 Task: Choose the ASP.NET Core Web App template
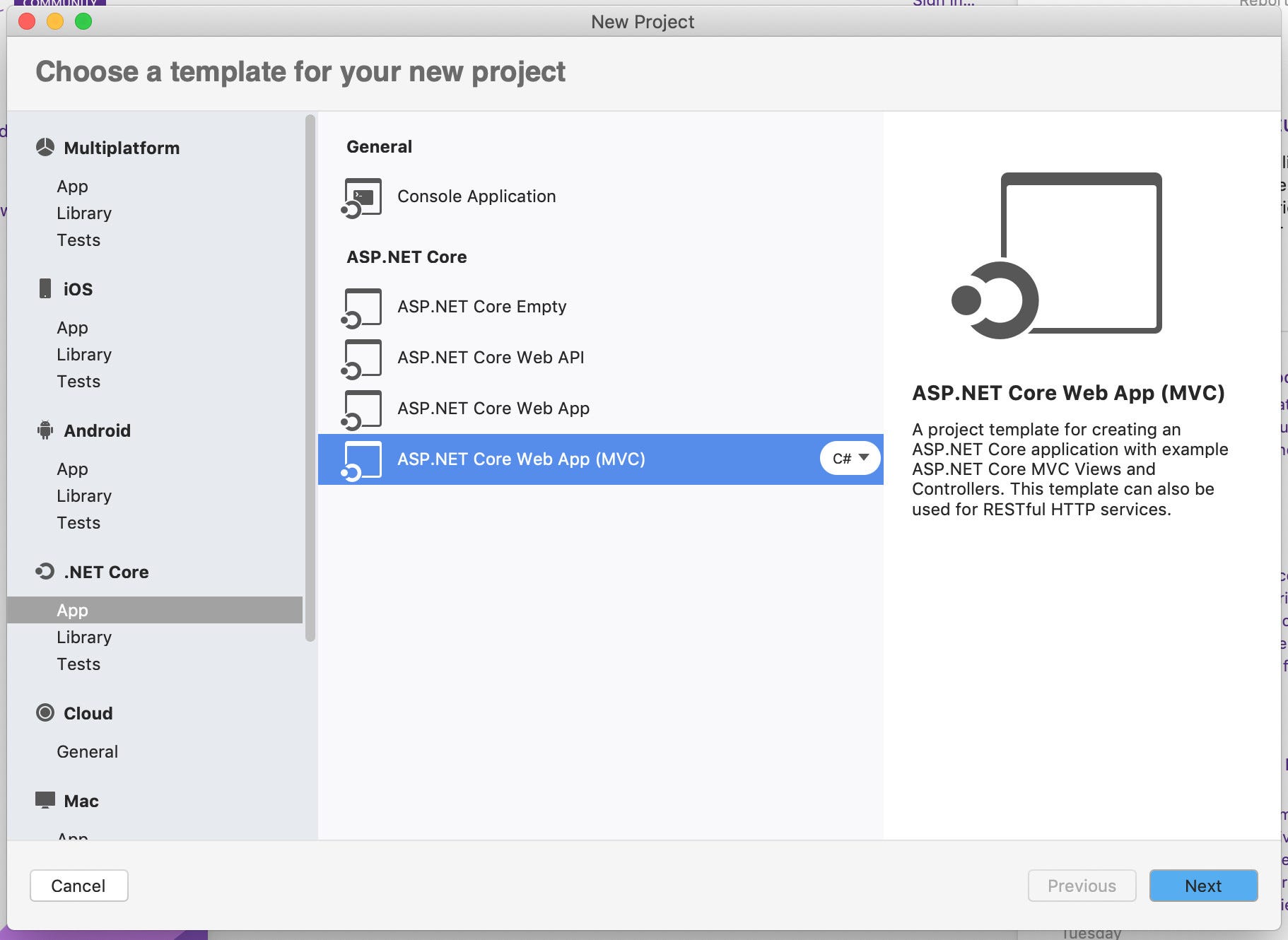601,409
